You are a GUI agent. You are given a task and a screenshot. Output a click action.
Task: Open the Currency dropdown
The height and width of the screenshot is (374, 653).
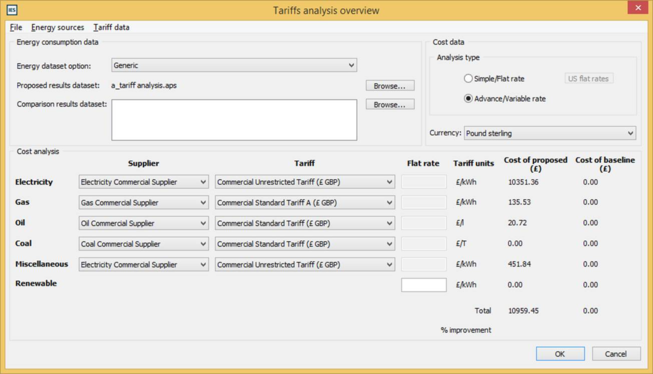[x=550, y=133]
